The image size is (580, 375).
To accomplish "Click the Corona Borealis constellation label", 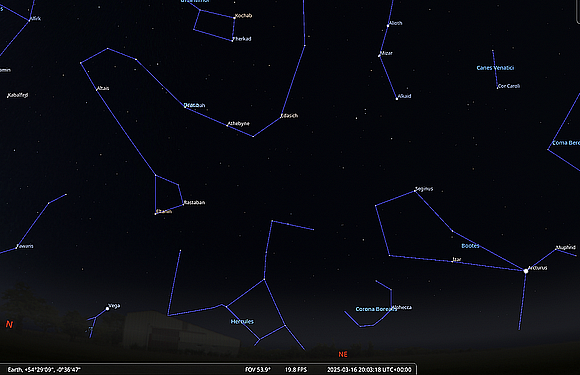I will pos(376,309).
